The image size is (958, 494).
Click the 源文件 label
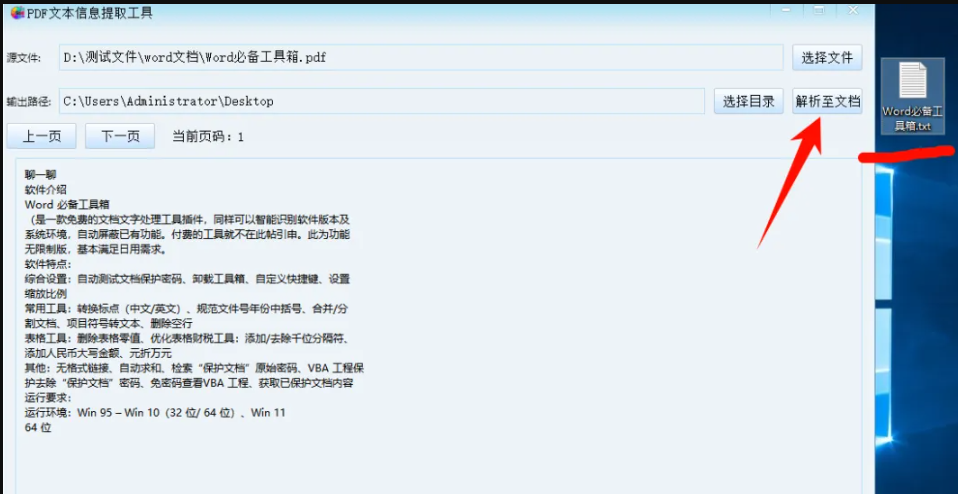tap(24, 59)
